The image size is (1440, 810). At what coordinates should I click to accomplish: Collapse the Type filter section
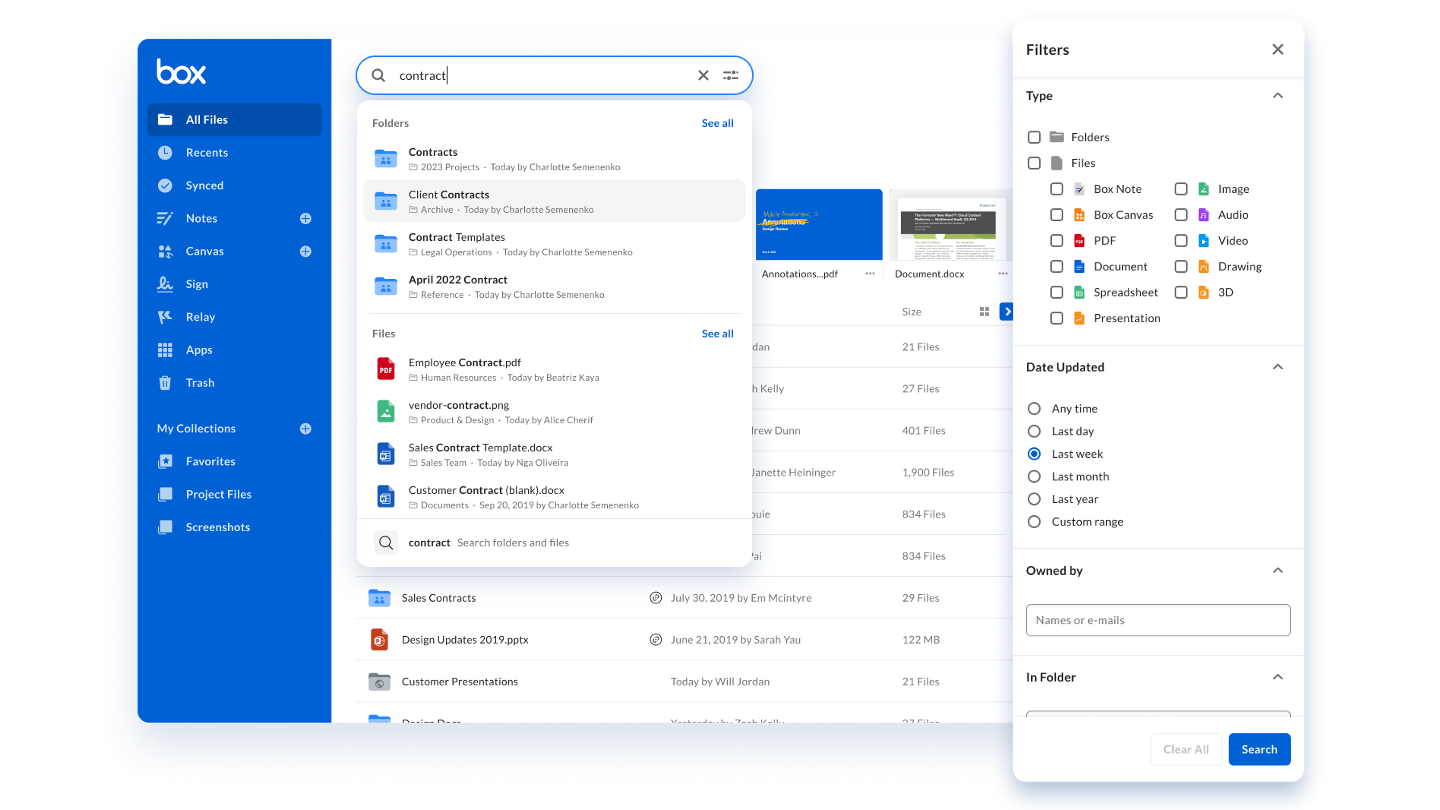[1277, 96]
